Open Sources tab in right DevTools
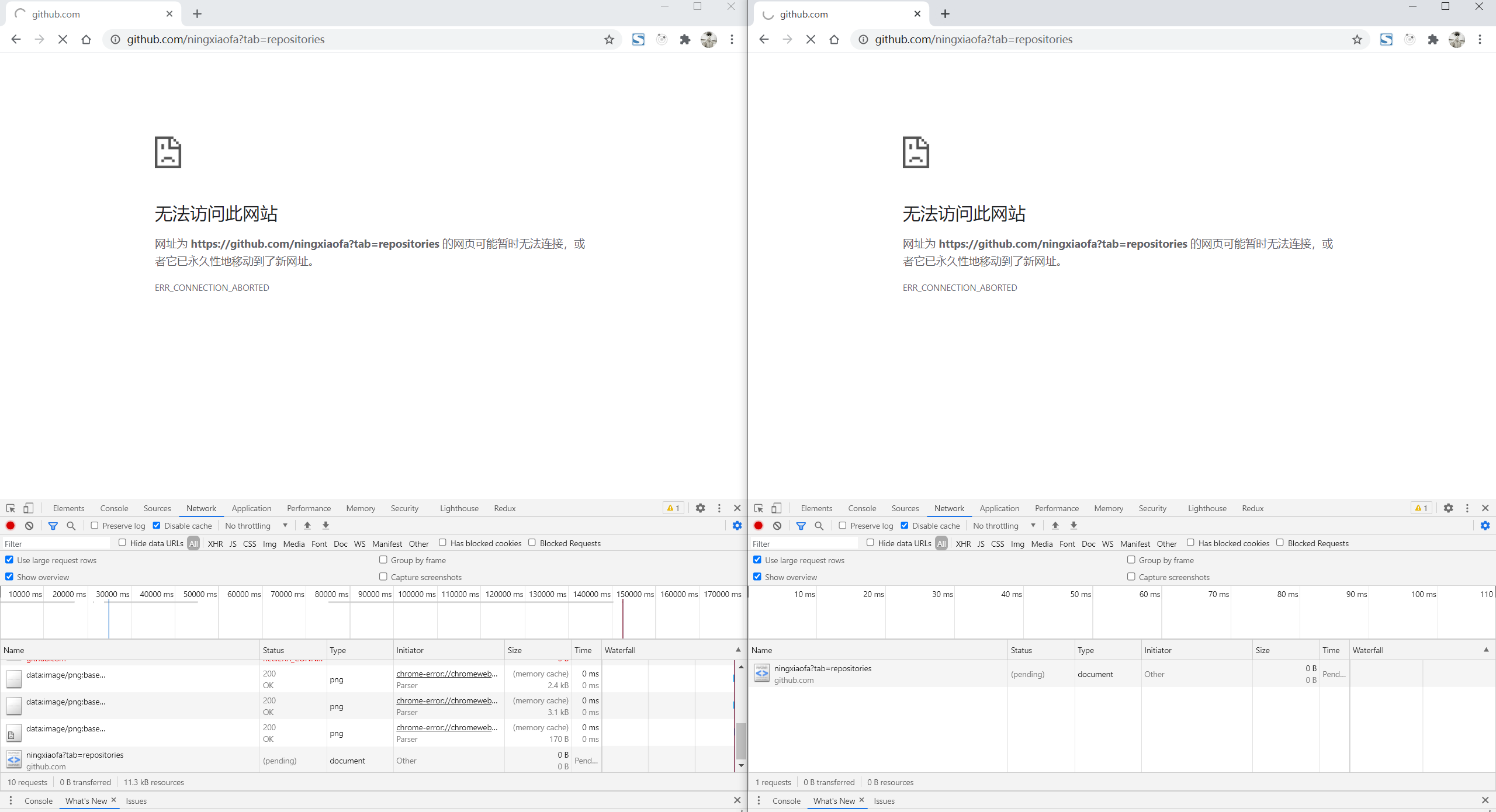1496x812 pixels. click(905, 508)
